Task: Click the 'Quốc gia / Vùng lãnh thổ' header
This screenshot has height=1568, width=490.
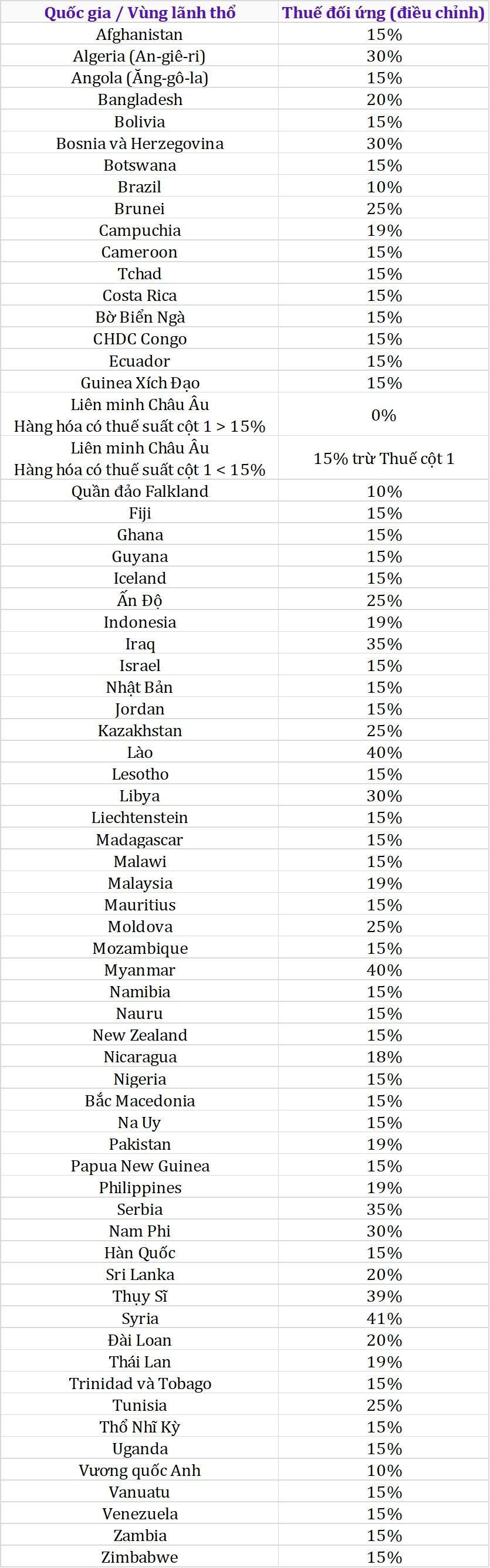Action: click(140, 12)
